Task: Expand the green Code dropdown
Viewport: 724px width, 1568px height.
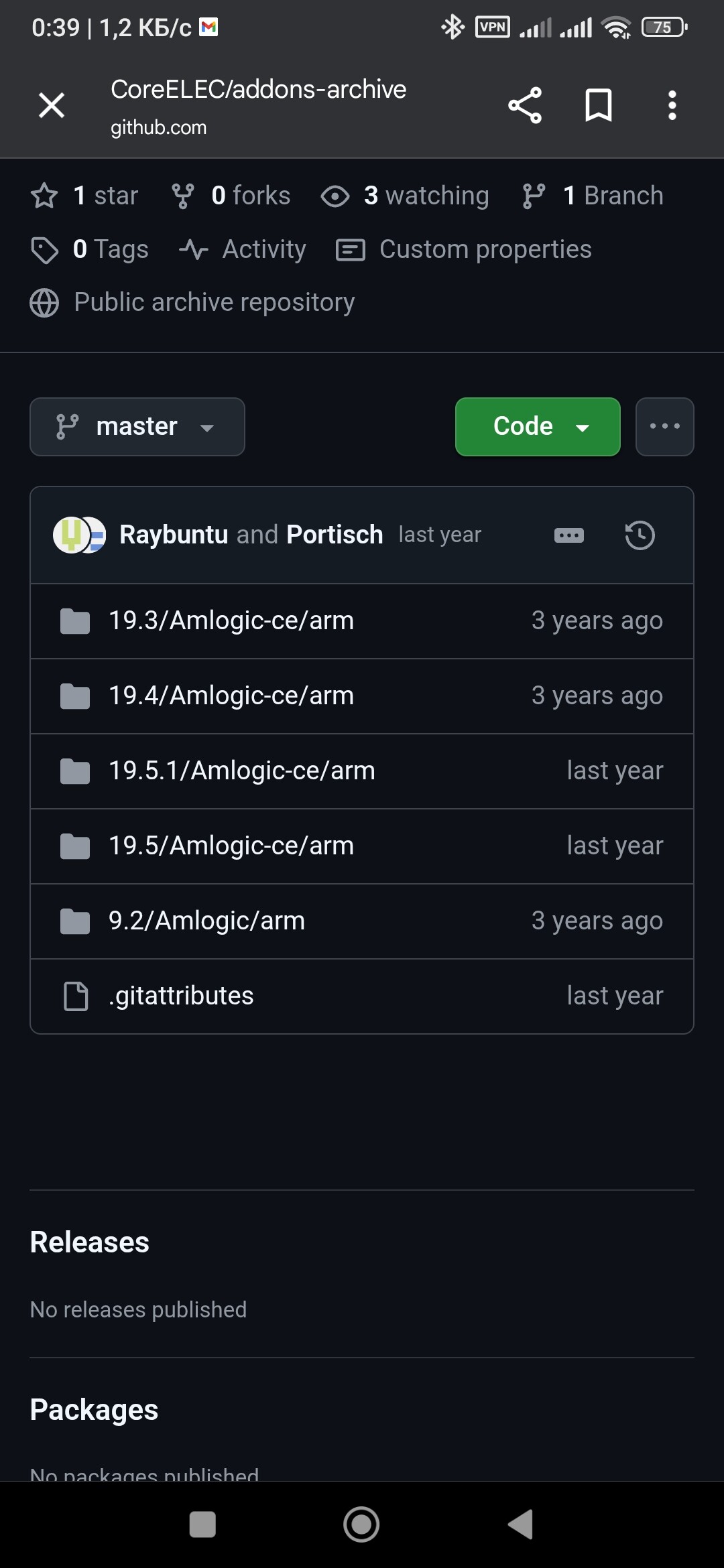Action: click(538, 427)
